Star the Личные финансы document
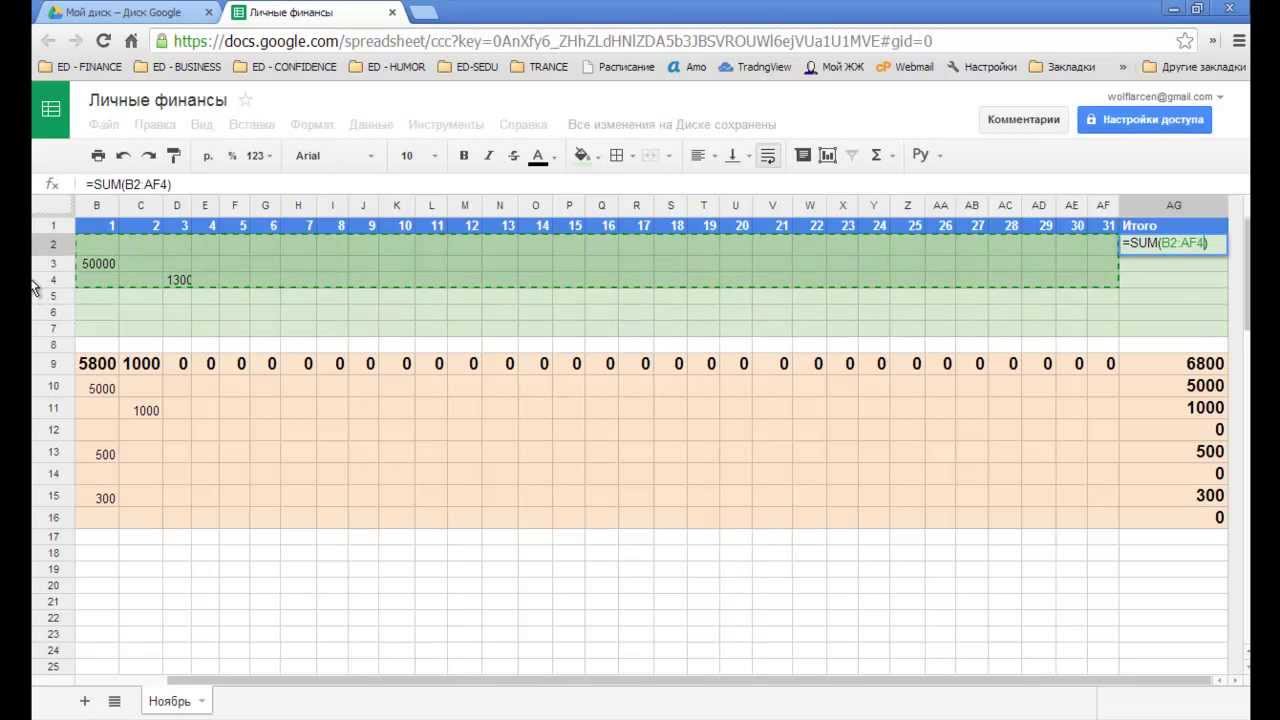 point(245,100)
